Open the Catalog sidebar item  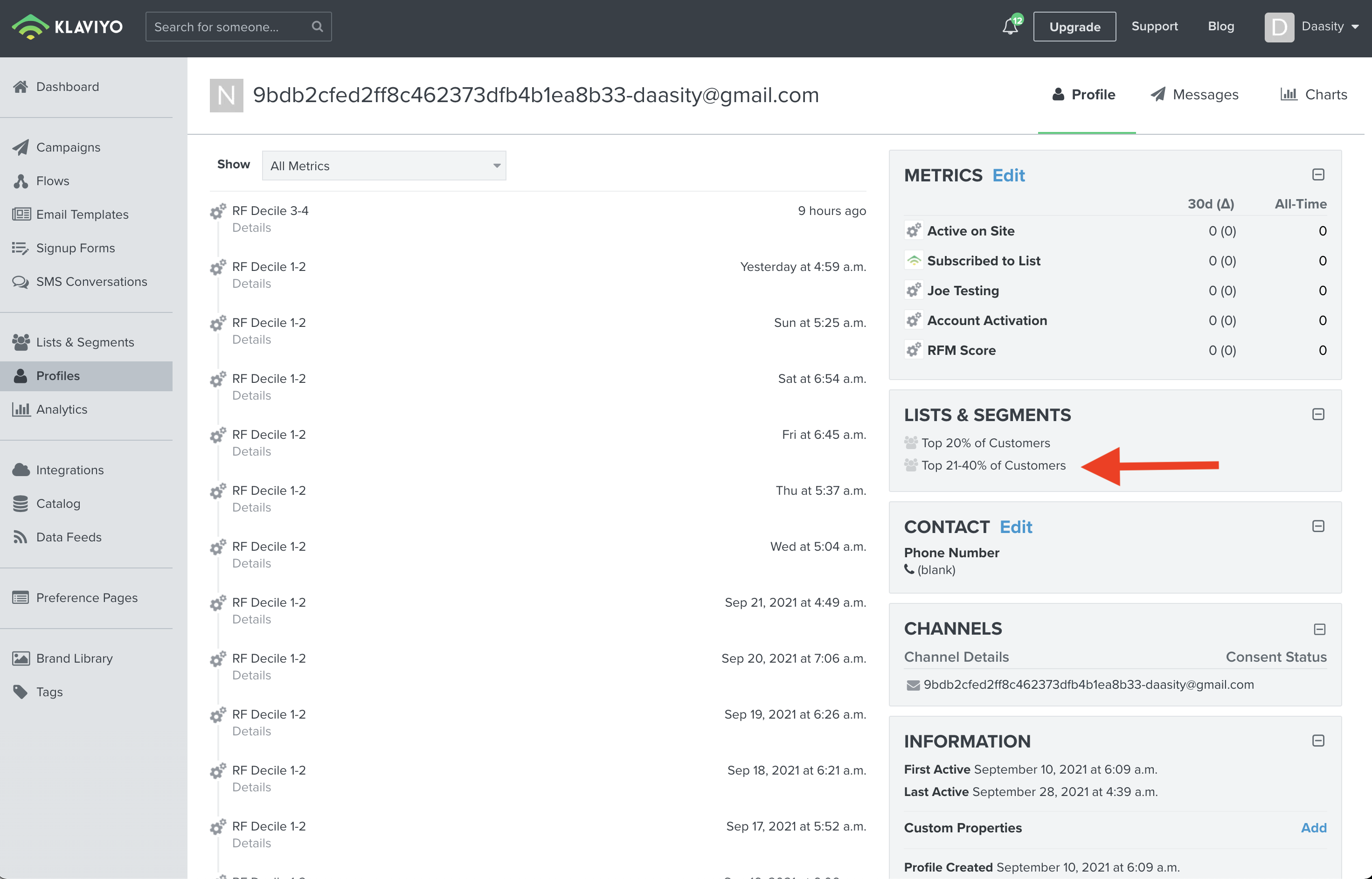click(58, 504)
